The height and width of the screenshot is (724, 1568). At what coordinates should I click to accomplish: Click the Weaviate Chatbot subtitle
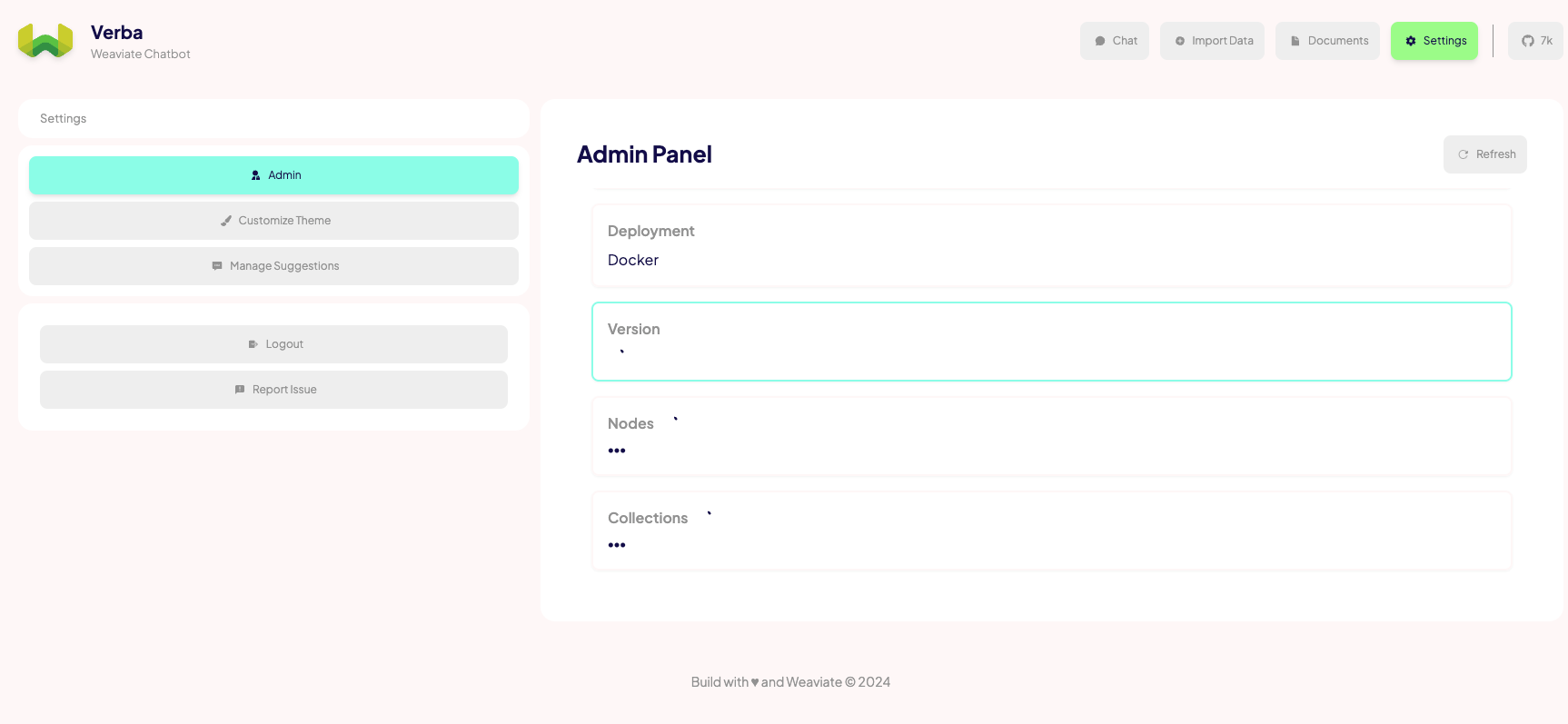coord(141,55)
